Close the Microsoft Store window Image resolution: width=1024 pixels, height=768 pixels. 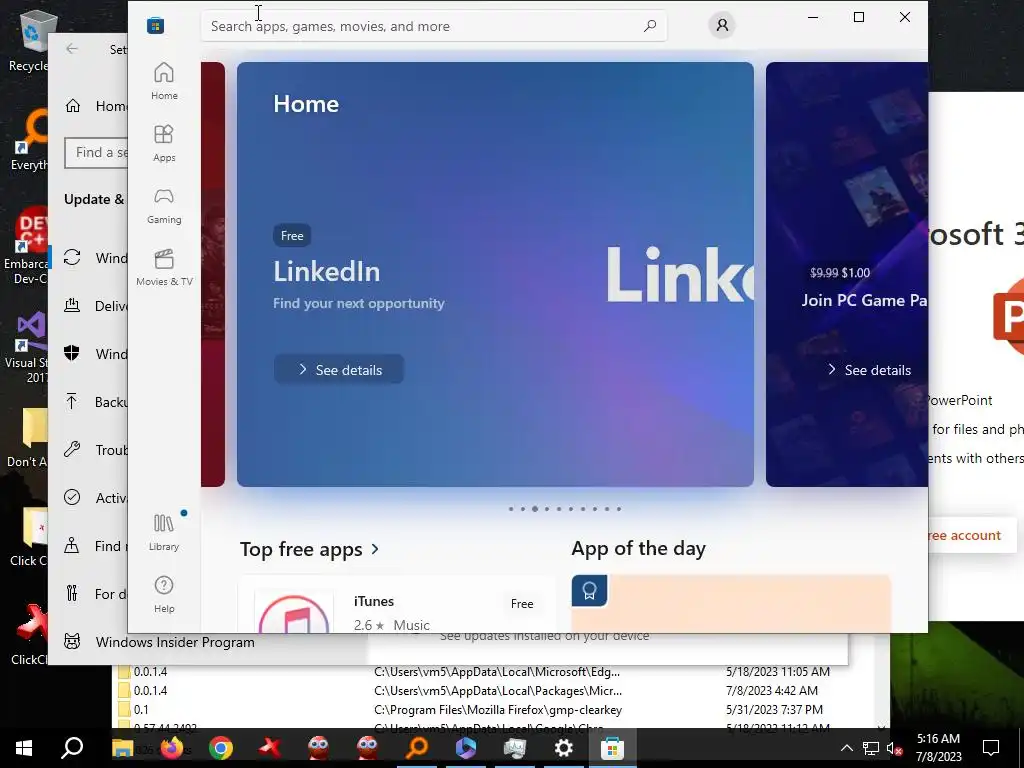click(x=904, y=17)
